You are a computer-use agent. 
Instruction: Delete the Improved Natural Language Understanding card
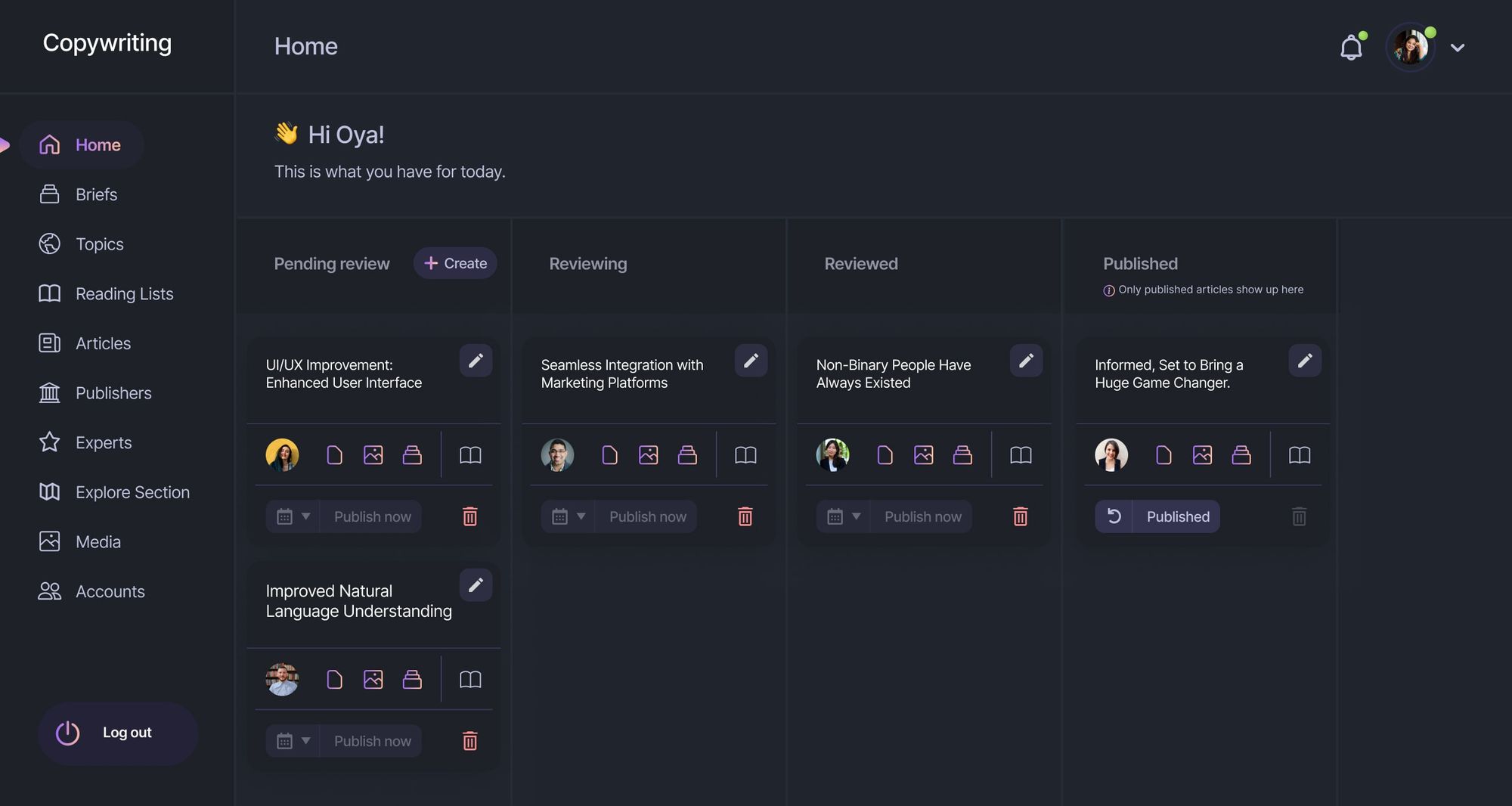pyautogui.click(x=469, y=741)
